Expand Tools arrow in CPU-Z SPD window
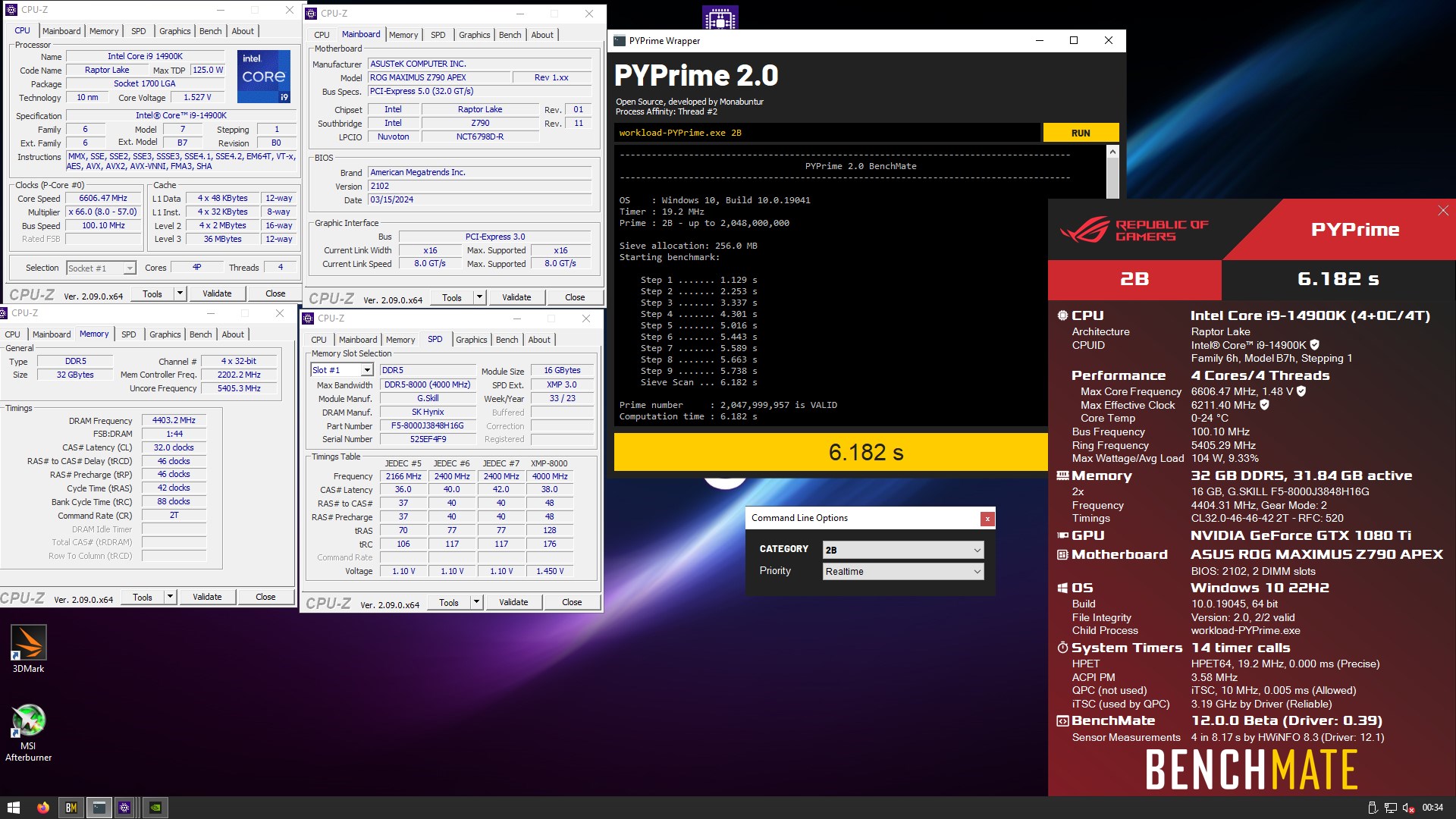The image size is (1456, 819). click(476, 602)
